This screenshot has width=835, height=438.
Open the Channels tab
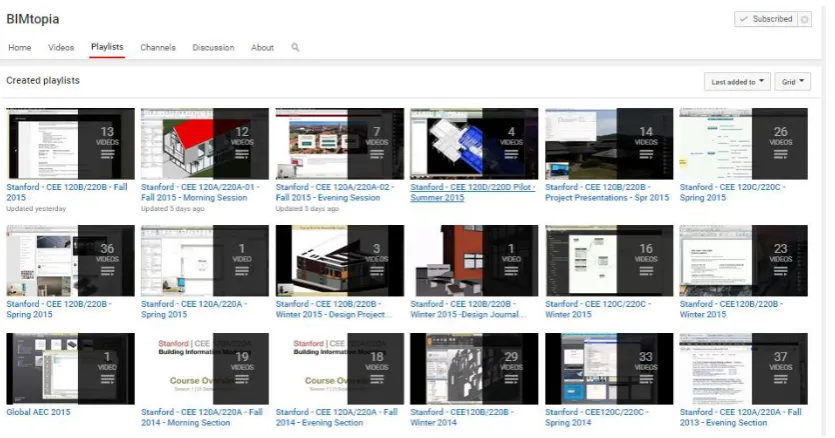(158, 47)
